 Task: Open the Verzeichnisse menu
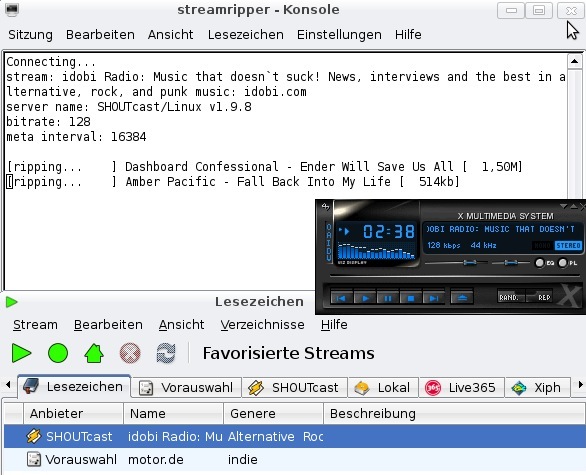coord(262,325)
